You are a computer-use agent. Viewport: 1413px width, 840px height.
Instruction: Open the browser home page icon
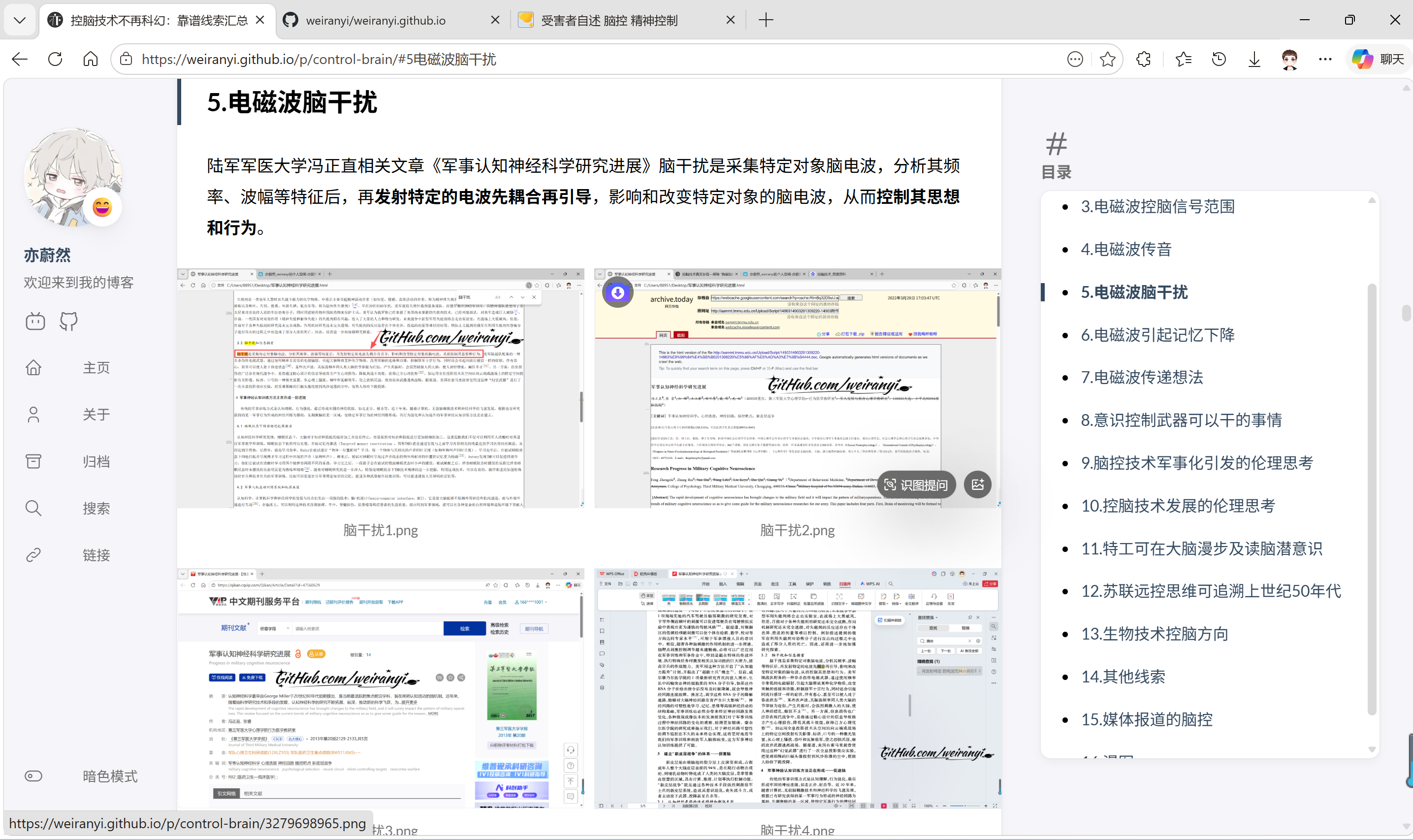[91, 59]
